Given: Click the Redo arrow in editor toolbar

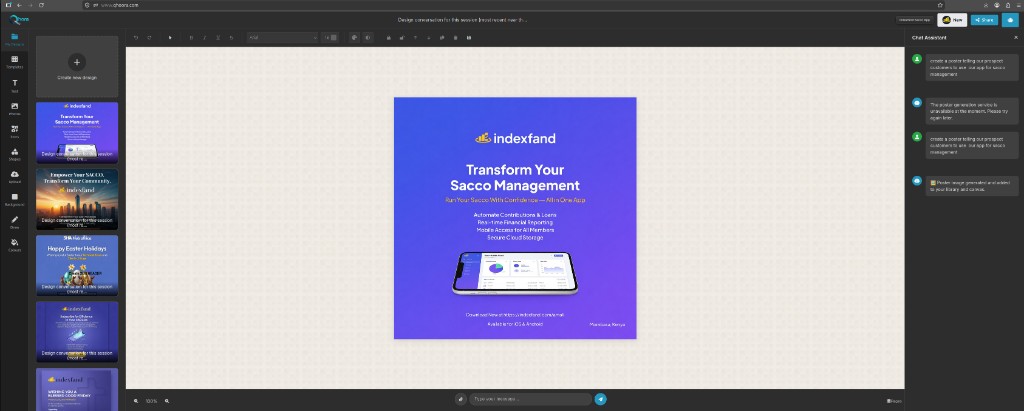Looking at the screenshot, I should [x=150, y=38].
